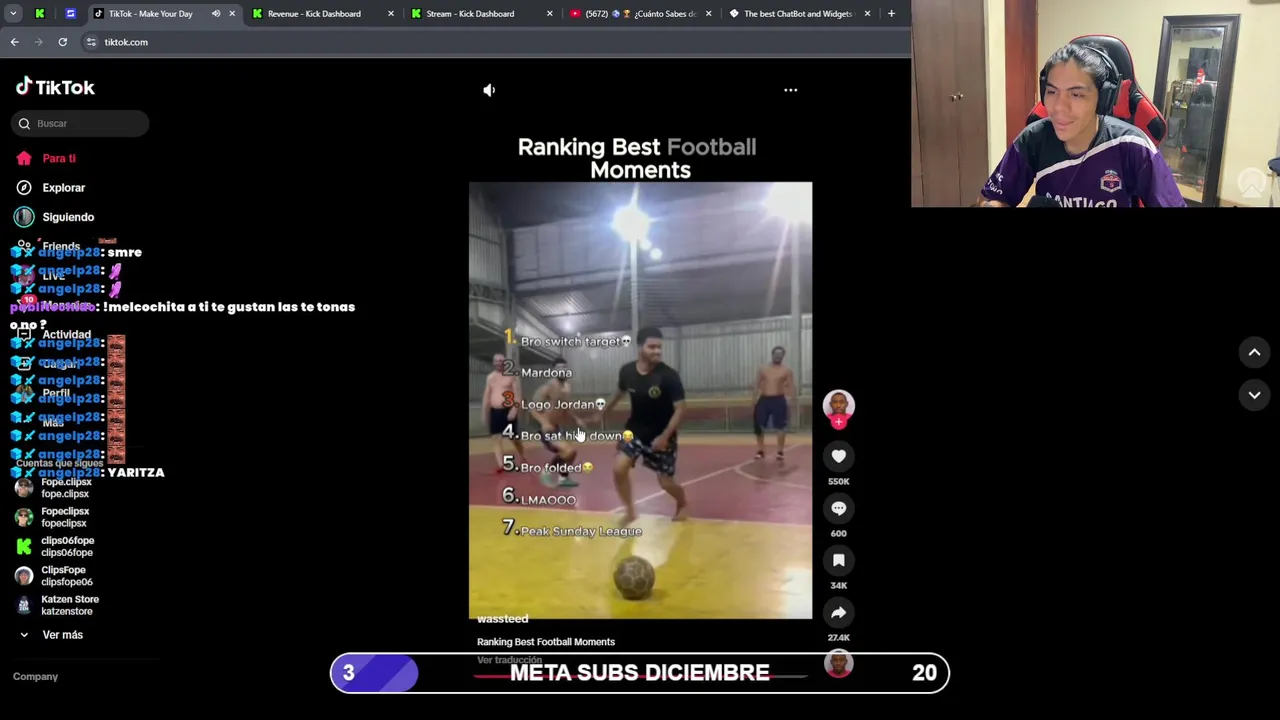Close the TikTok browser tab
The width and height of the screenshot is (1280, 720).
click(232, 14)
